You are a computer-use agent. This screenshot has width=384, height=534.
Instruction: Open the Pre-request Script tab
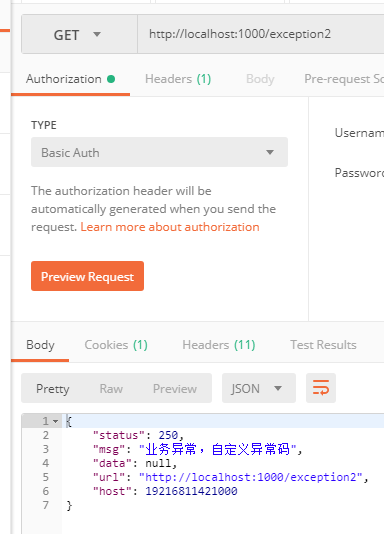[x=344, y=79]
